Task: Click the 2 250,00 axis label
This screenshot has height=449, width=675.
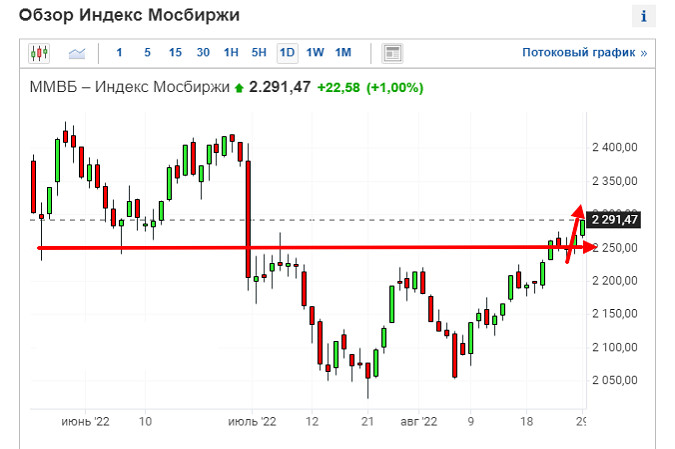Action: [615, 248]
